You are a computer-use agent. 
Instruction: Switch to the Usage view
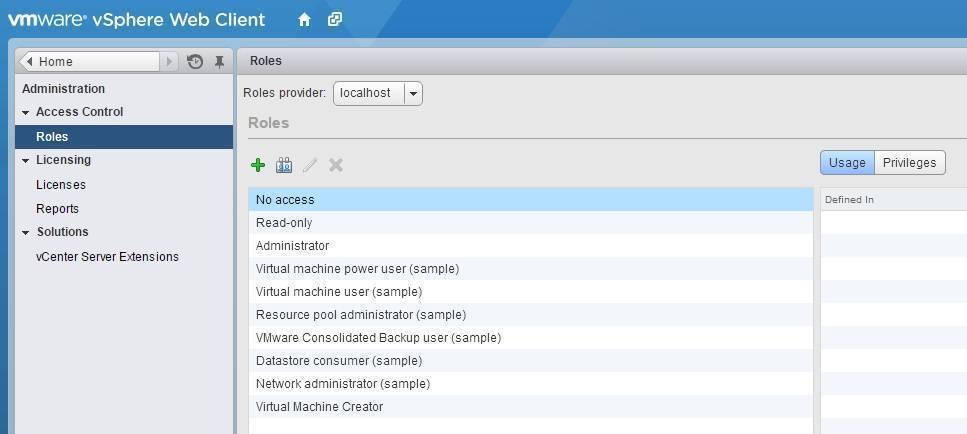pyautogui.click(x=847, y=163)
